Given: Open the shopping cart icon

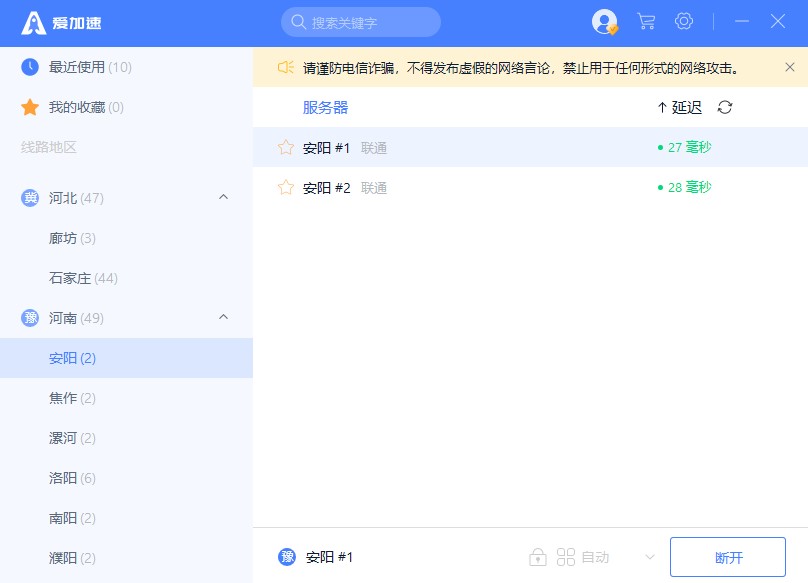Looking at the screenshot, I should tap(646, 22).
